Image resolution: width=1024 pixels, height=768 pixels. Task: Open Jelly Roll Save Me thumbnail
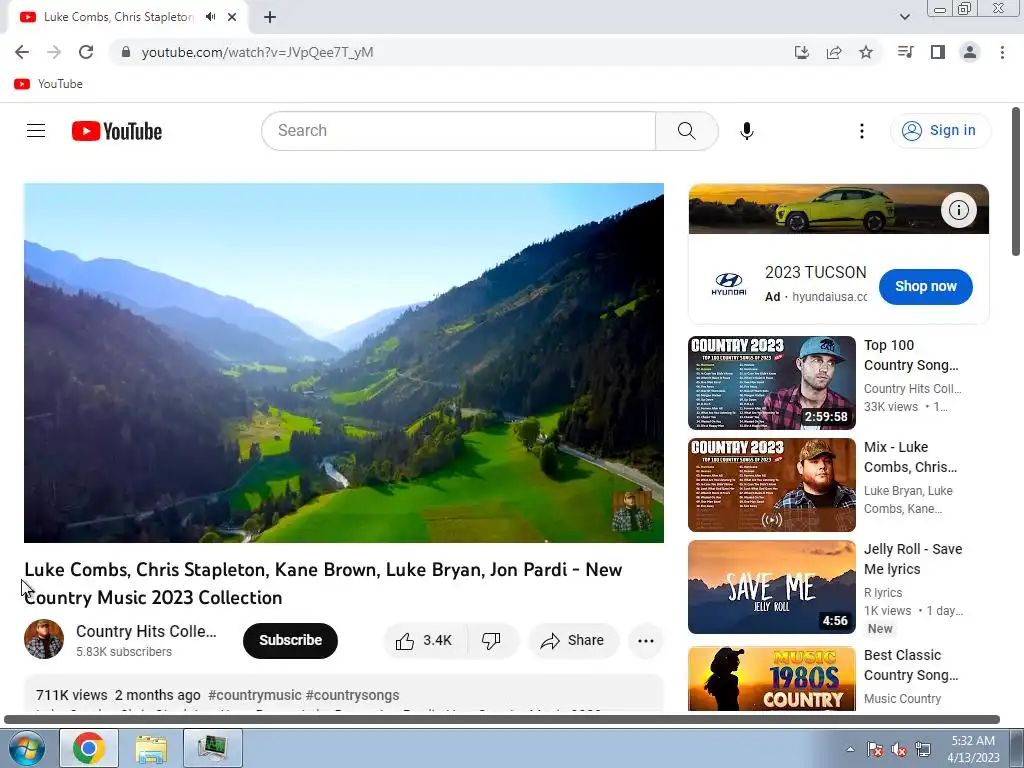pyautogui.click(x=772, y=587)
